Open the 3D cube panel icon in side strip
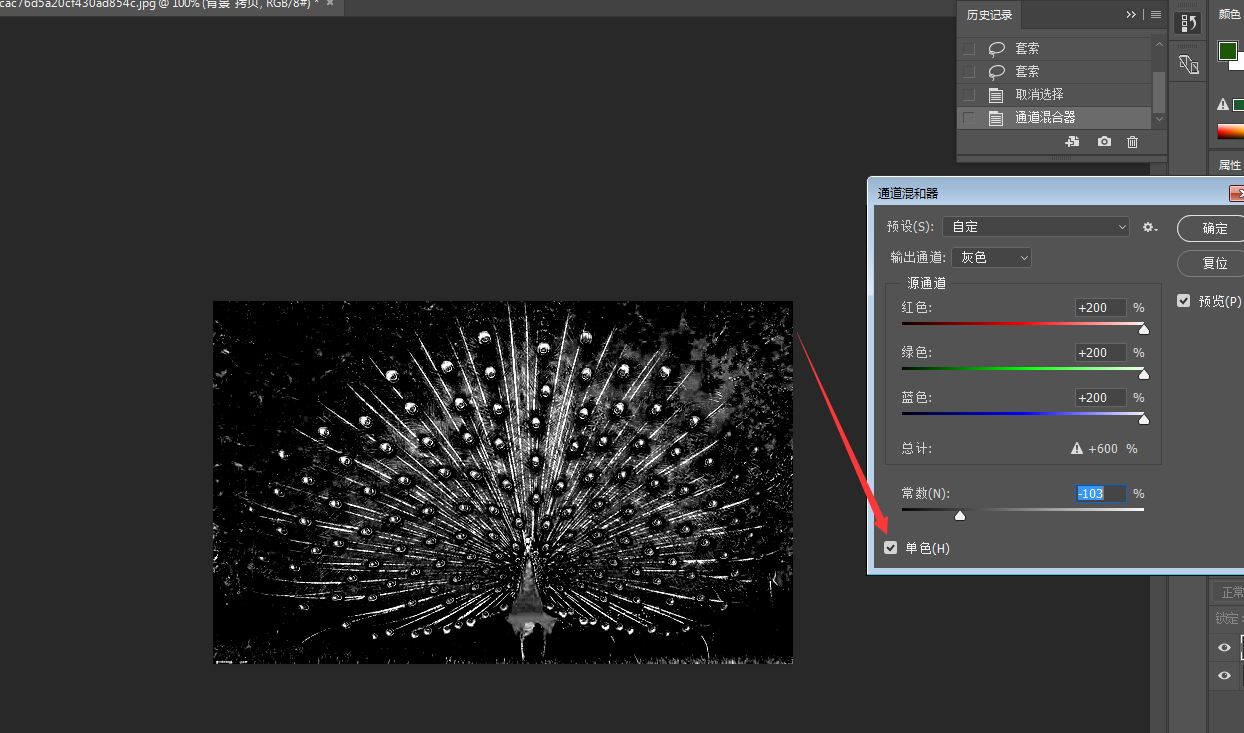Screen dimensions: 1244x733 1188,65
